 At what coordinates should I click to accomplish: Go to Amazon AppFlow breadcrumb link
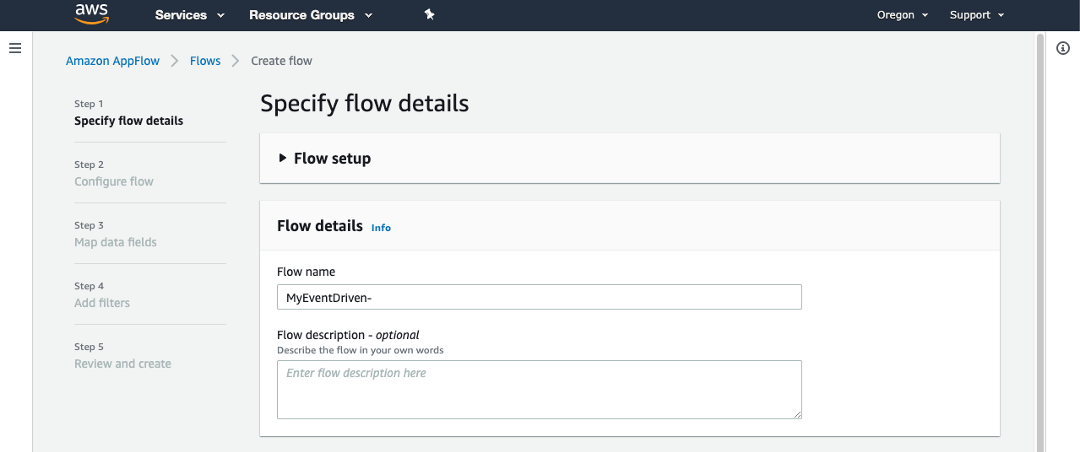pyautogui.click(x=112, y=61)
